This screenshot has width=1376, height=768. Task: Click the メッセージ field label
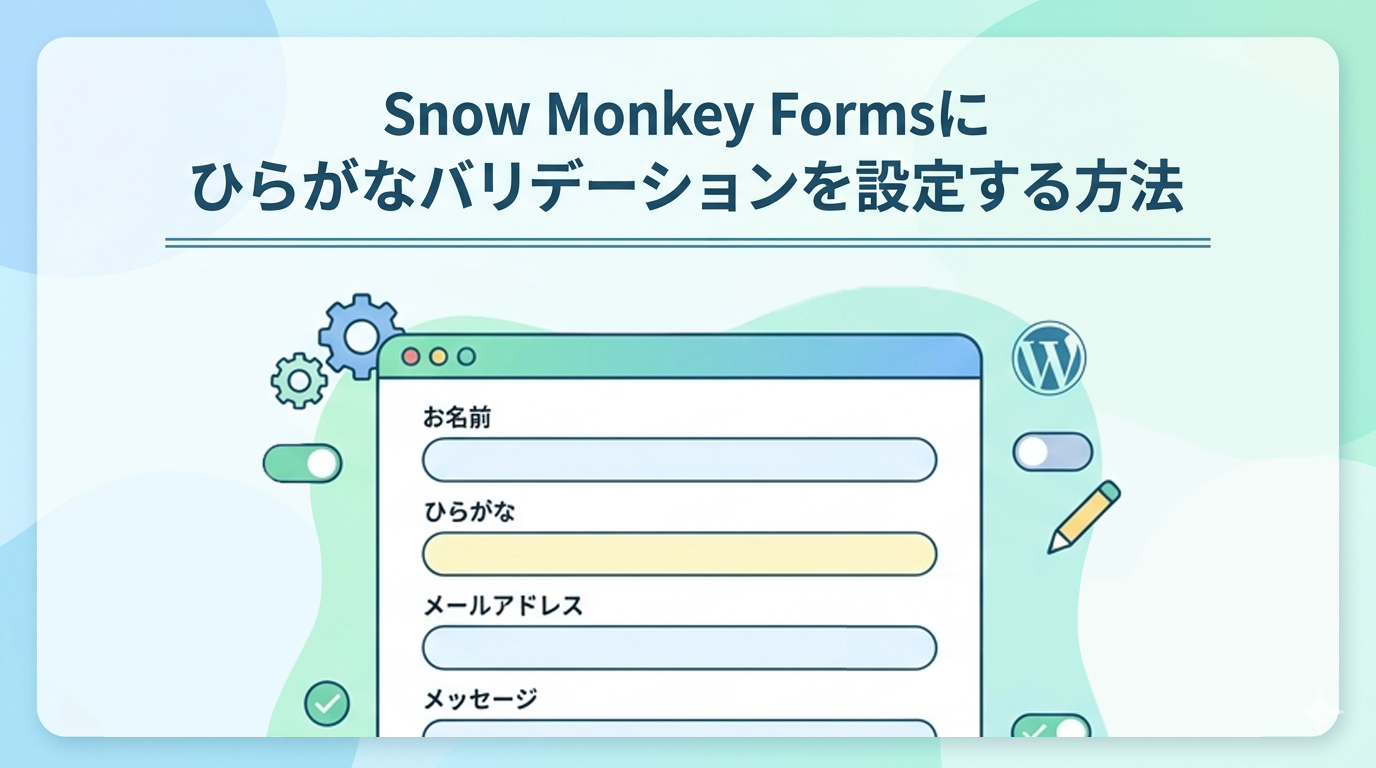(480, 698)
